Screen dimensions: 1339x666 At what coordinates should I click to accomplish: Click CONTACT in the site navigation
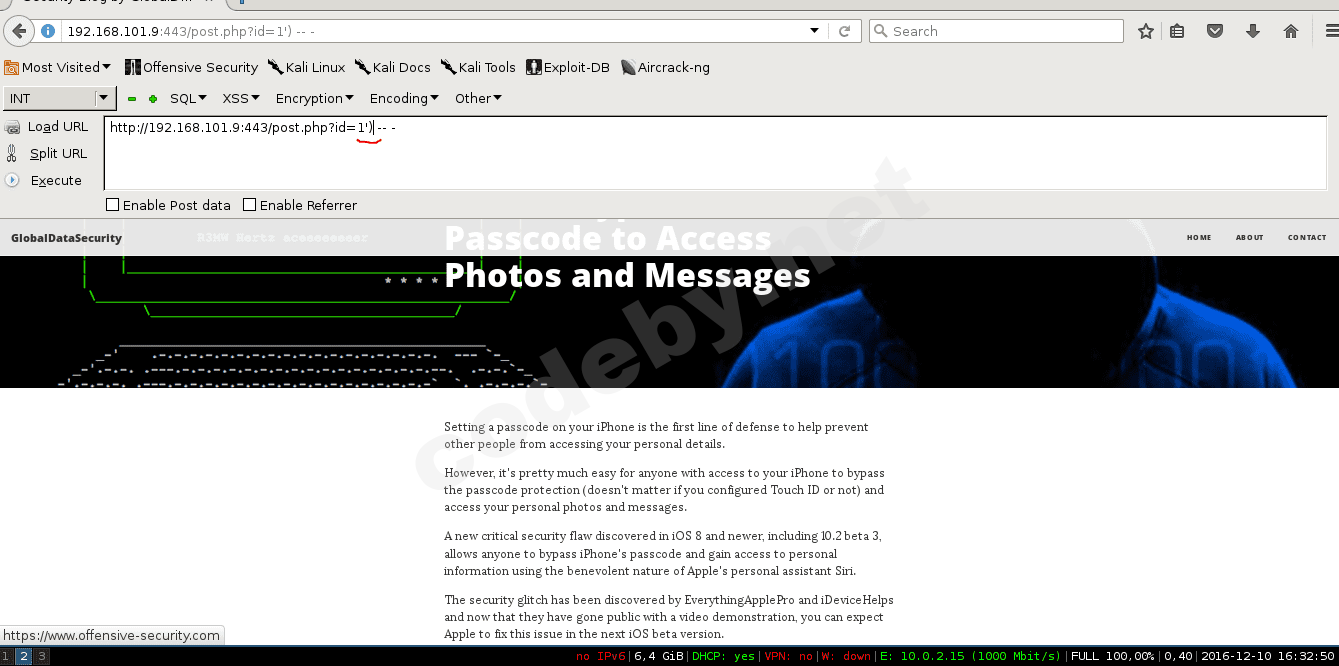coord(1307,238)
